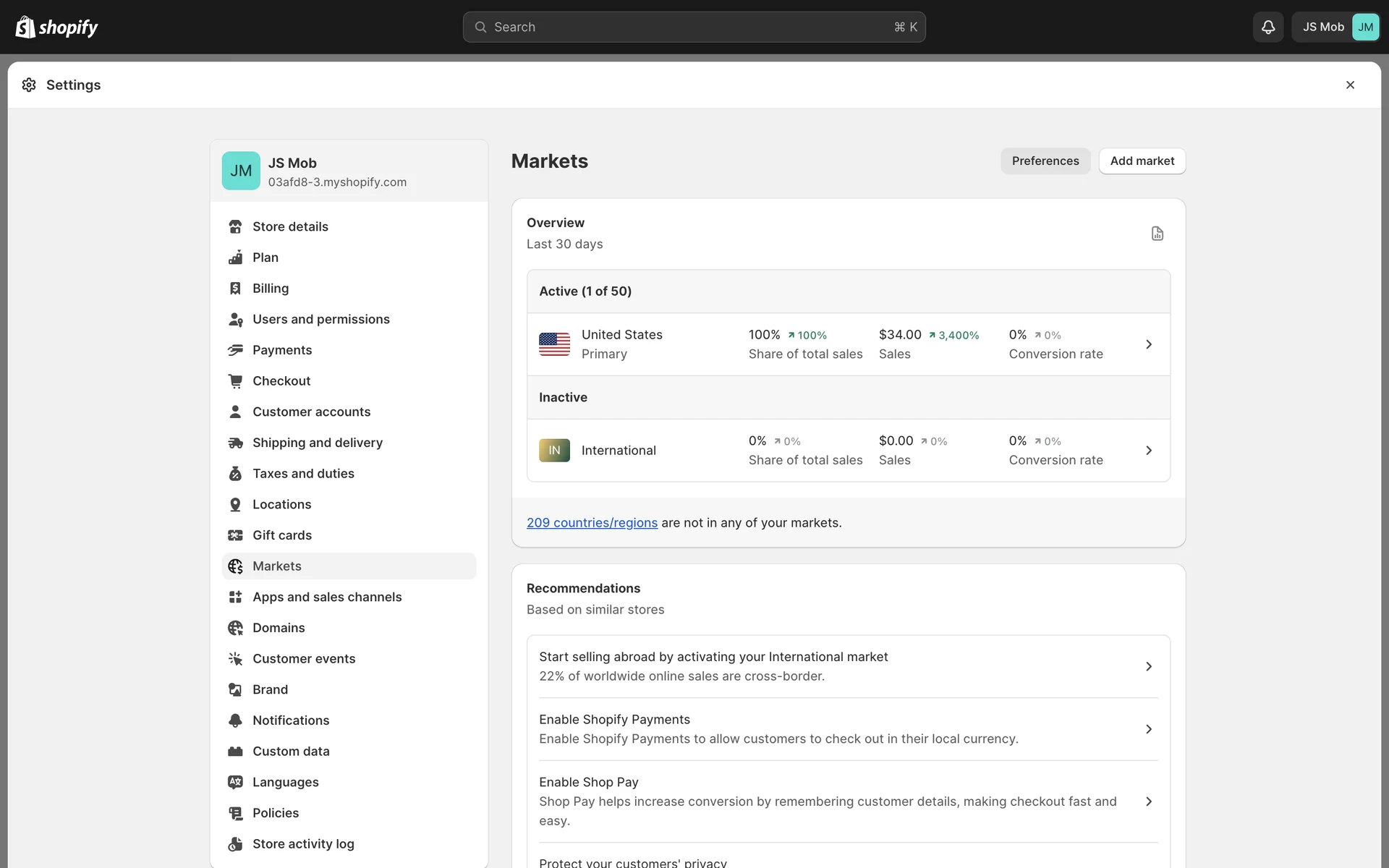1389x868 pixels.
Task: Click the Store details shop icon
Action: [x=235, y=226]
